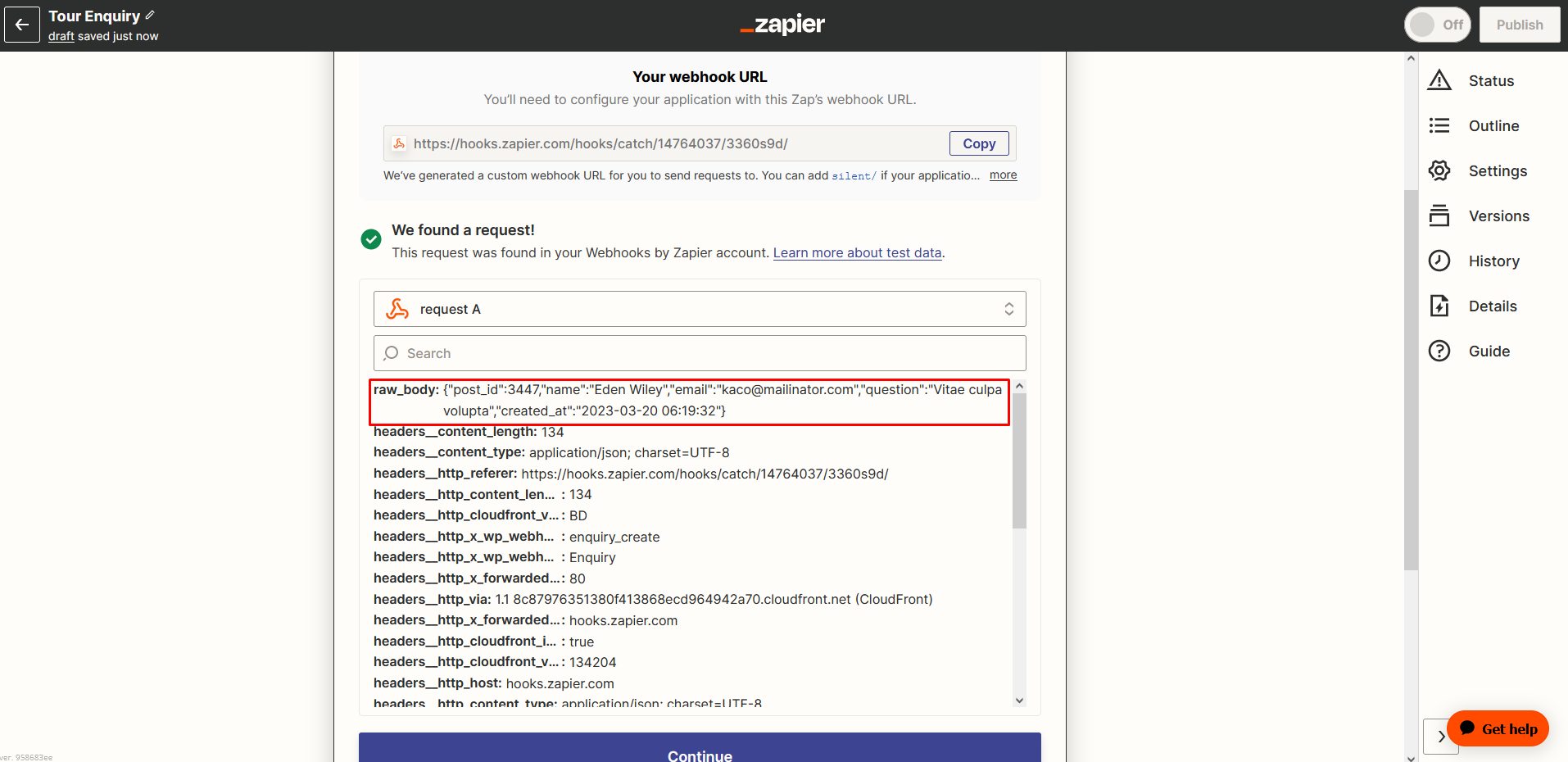Focus the Search request data field
Image resolution: width=1568 pixels, height=762 pixels.
[700, 353]
